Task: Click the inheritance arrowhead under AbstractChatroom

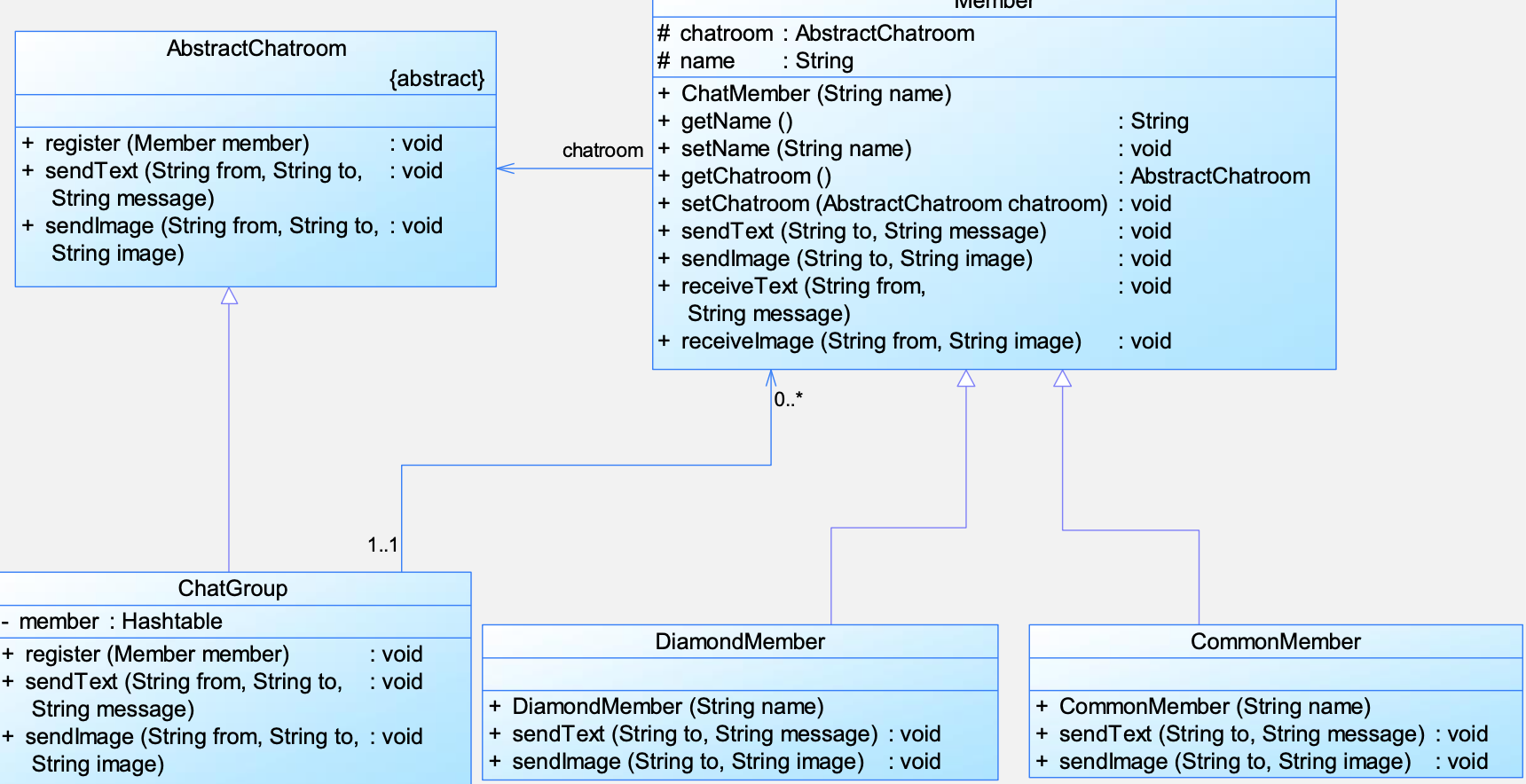Action: (x=229, y=295)
